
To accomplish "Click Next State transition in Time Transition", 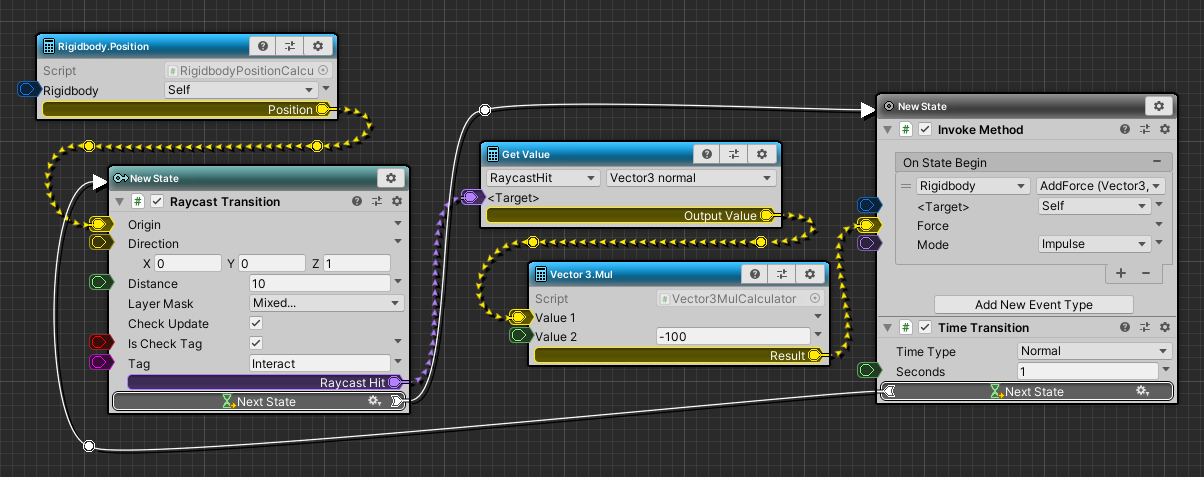I will tap(1029, 392).
